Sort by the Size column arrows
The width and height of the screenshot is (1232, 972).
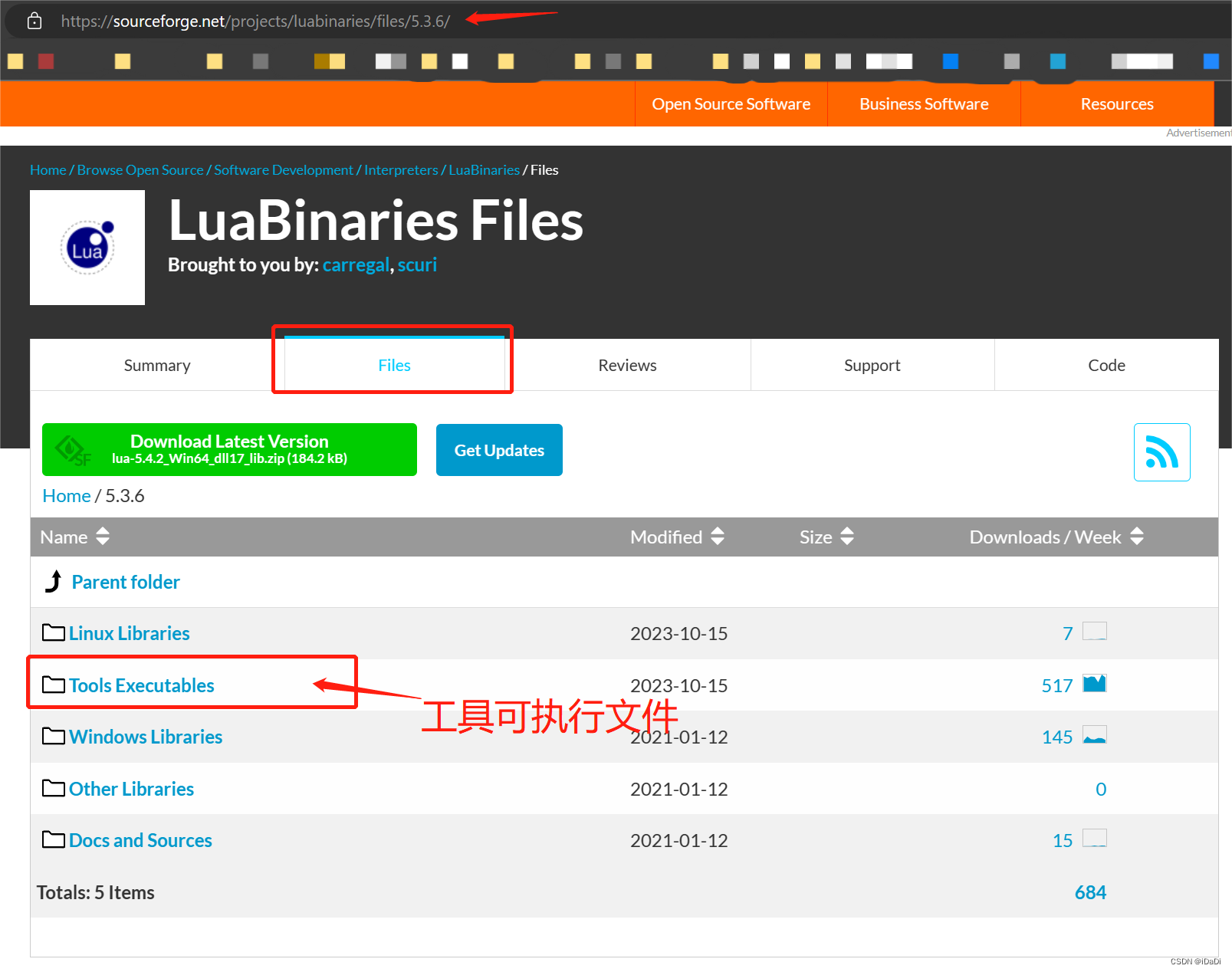pyautogui.click(x=847, y=537)
